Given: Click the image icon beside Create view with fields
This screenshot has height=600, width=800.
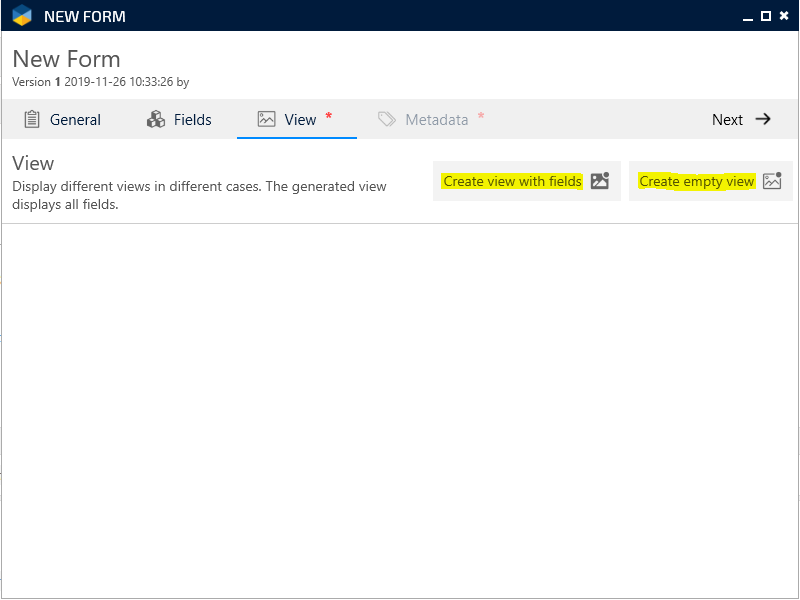Looking at the screenshot, I should coord(600,181).
